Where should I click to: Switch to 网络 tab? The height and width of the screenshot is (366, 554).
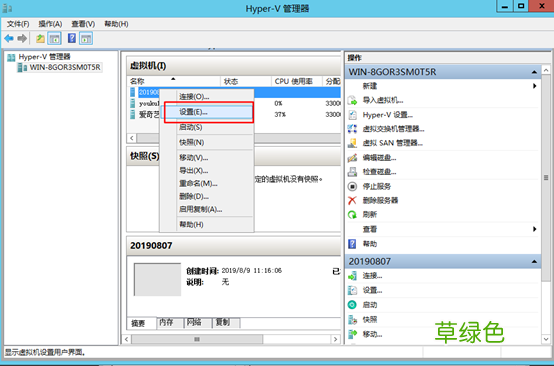click(198, 322)
